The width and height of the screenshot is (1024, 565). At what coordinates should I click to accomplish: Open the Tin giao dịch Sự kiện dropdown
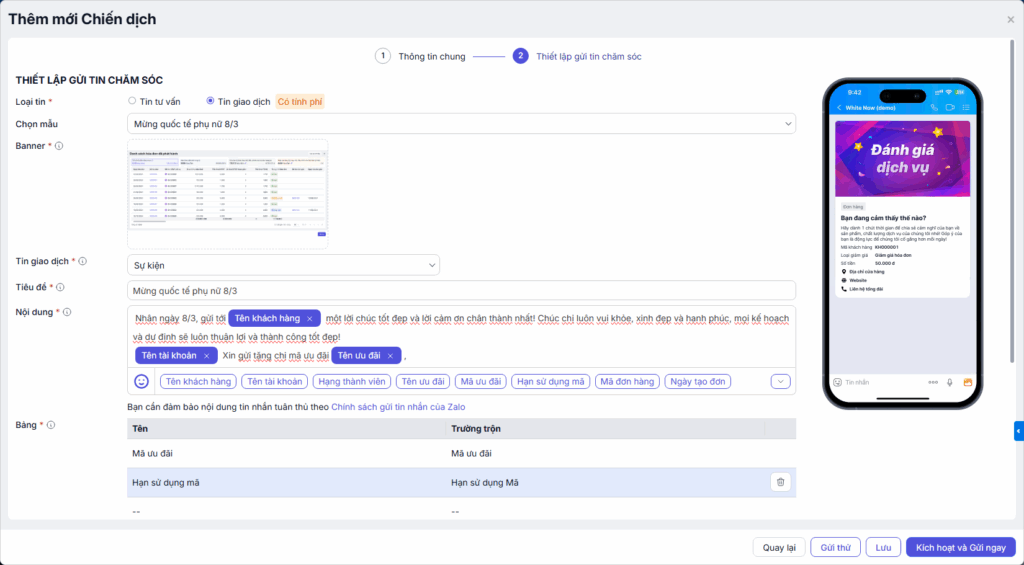click(x=284, y=265)
